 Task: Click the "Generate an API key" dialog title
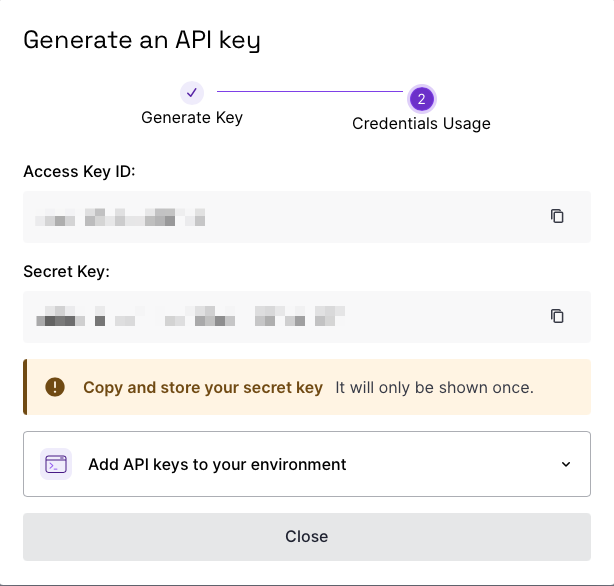[141, 40]
